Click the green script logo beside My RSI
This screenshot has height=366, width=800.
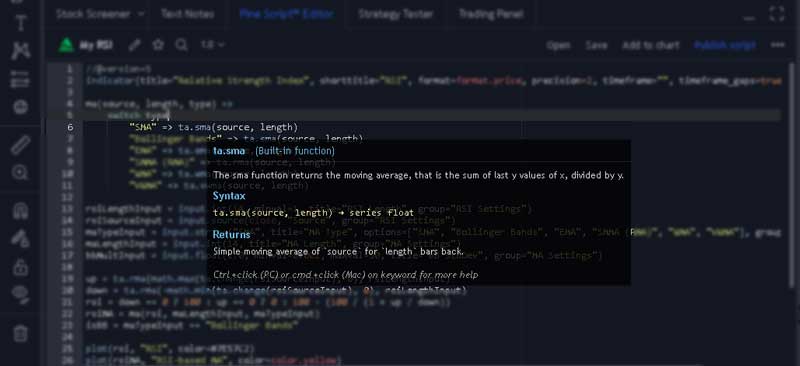[66, 45]
